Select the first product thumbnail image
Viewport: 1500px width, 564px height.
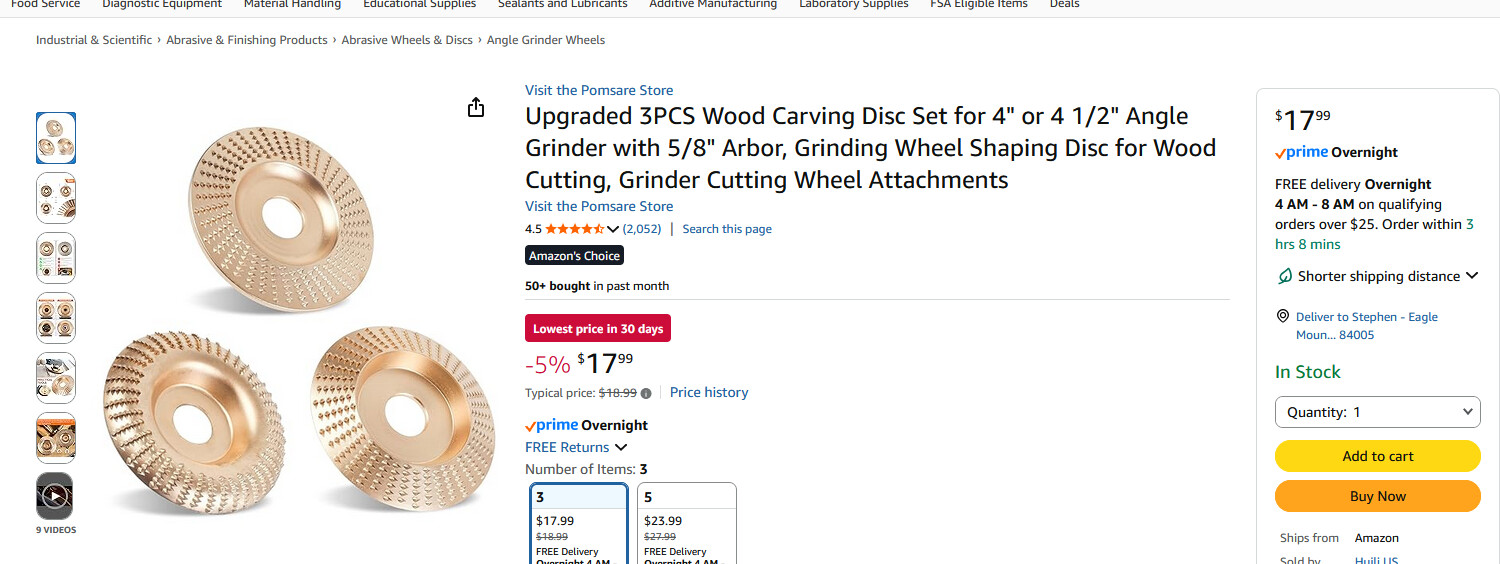56,138
